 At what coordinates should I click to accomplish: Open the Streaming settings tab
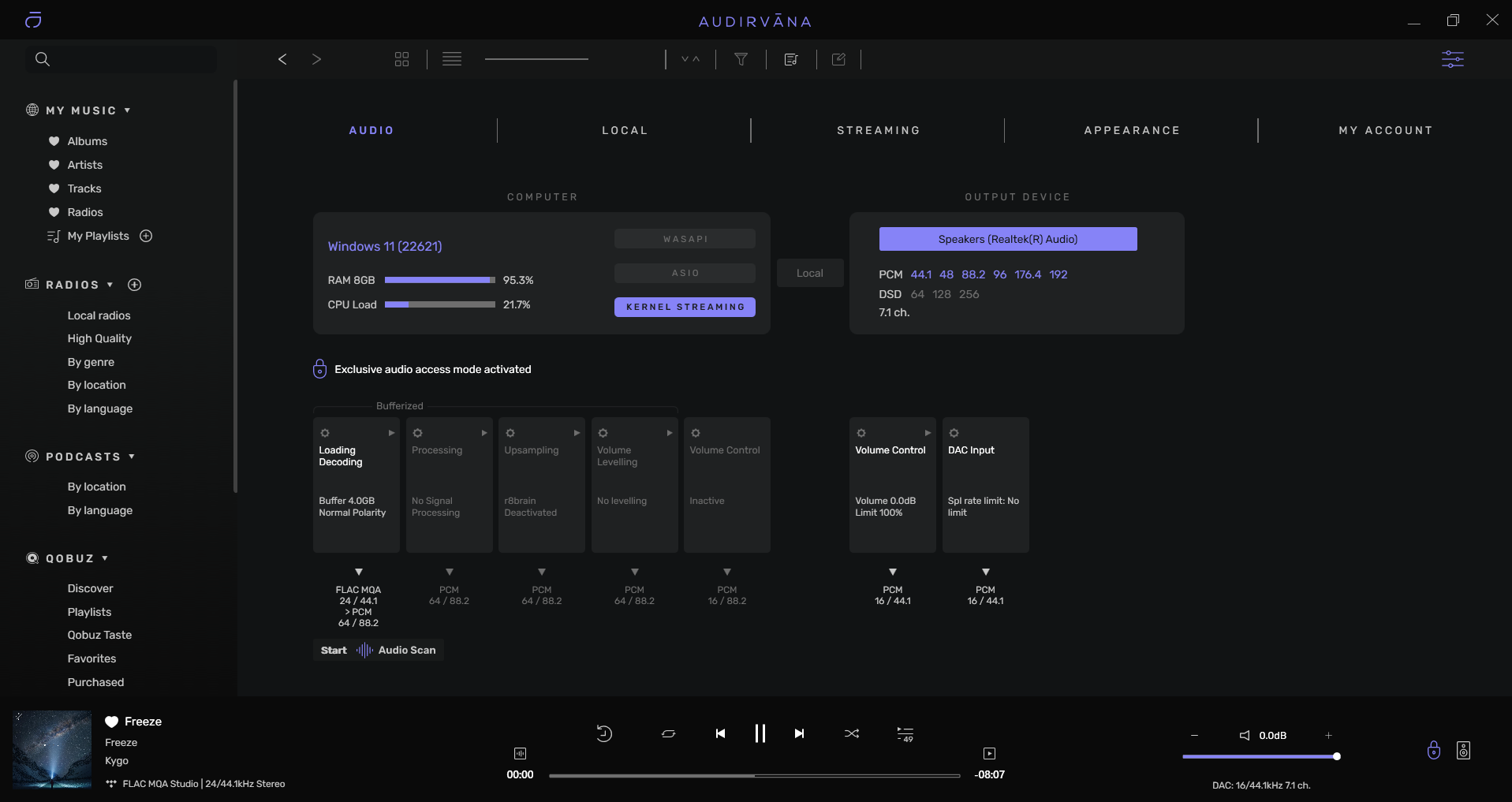(x=879, y=130)
